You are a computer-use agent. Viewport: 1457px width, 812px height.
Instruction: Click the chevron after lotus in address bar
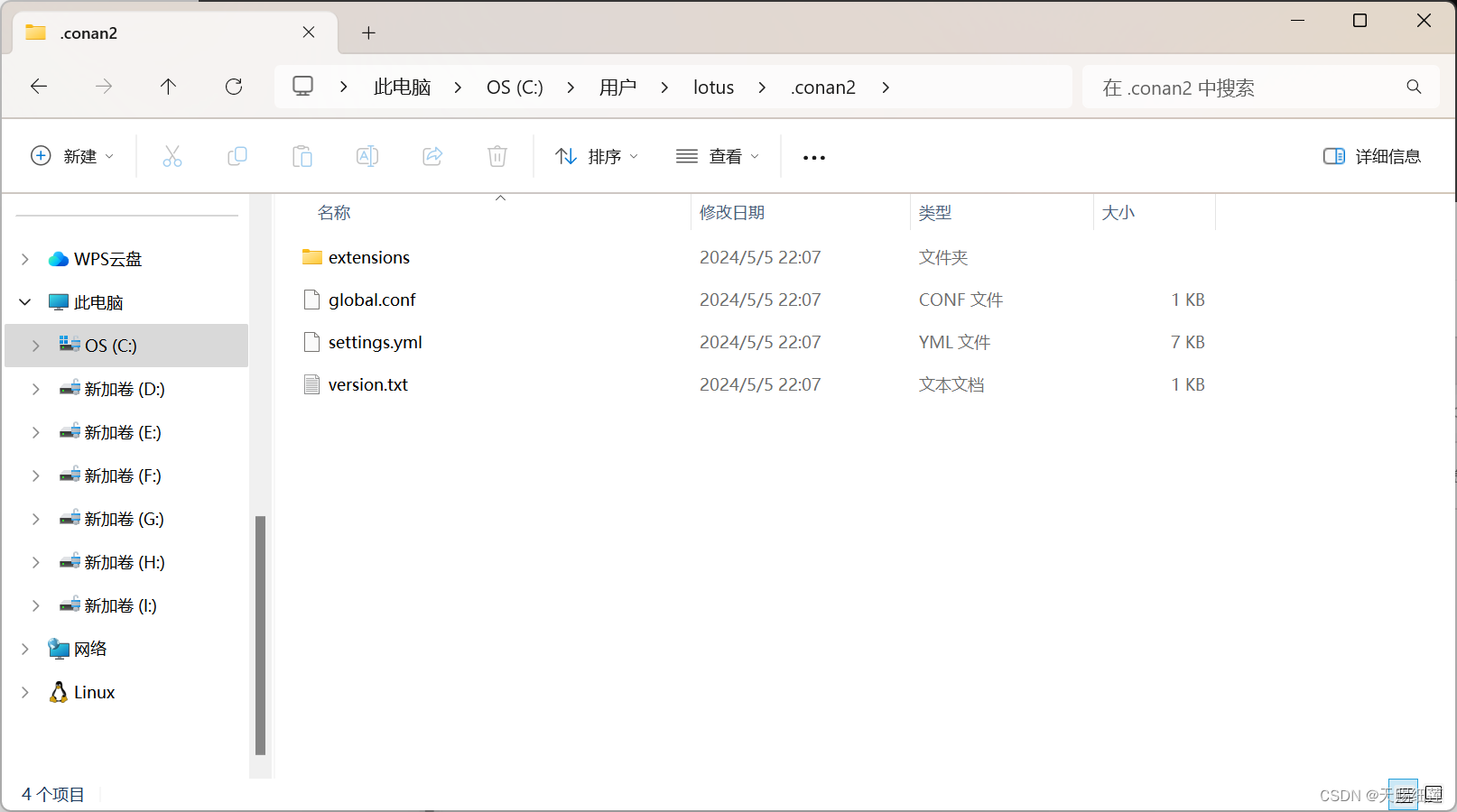(x=762, y=87)
